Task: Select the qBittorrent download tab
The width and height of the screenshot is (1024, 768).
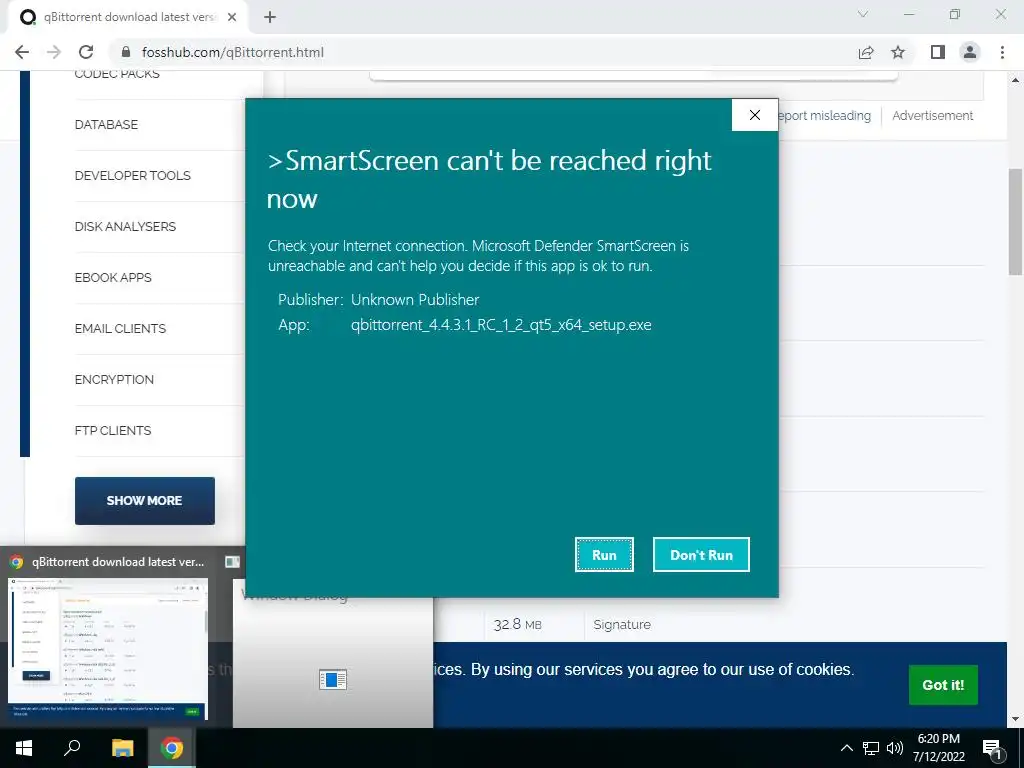Action: (x=128, y=18)
